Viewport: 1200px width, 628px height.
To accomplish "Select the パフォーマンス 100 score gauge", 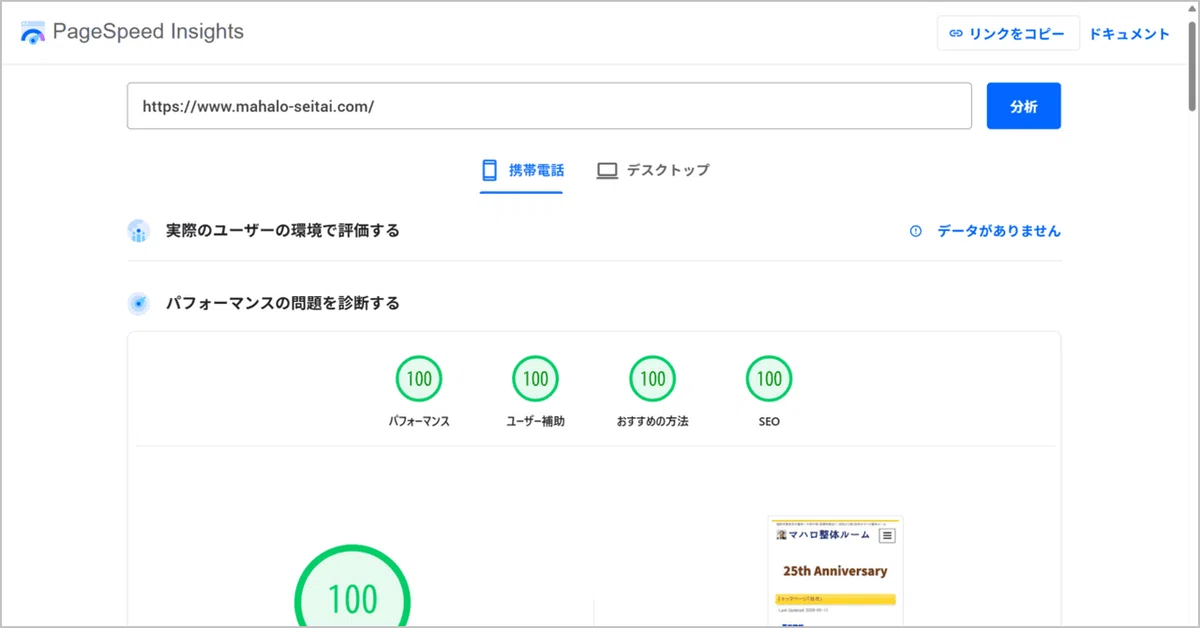I will [x=419, y=379].
